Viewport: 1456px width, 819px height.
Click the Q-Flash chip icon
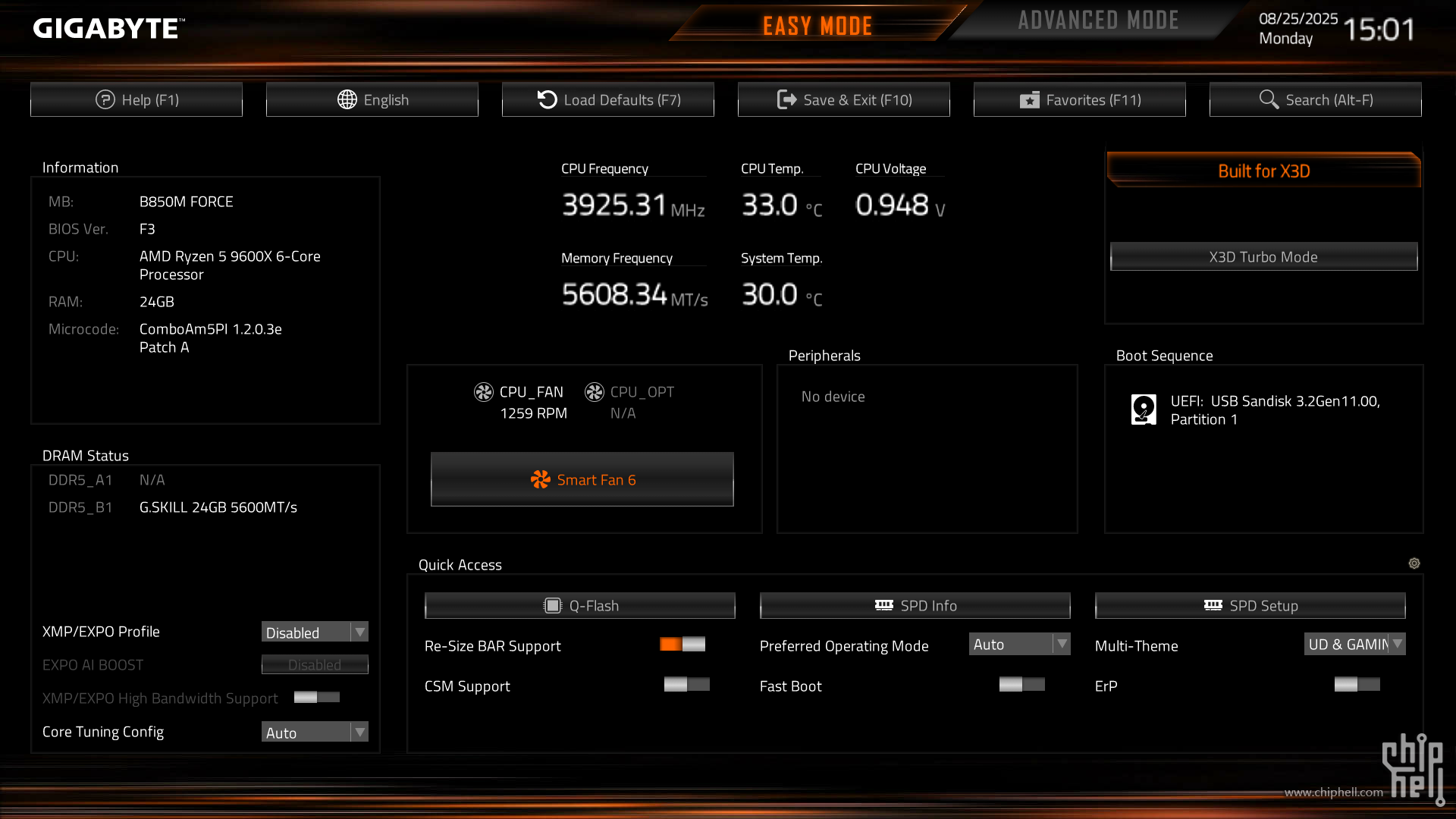(553, 605)
